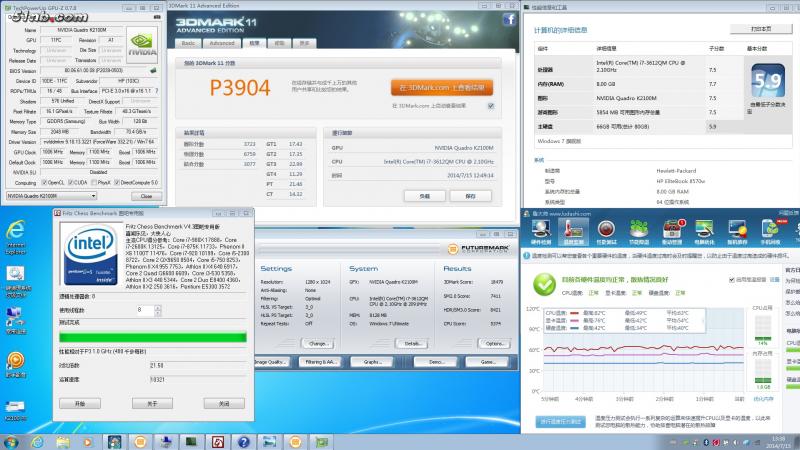This screenshot has height=450, width=800.
Task: Click the Bus Interface question mark in GPU-Z
Action: tap(157, 91)
